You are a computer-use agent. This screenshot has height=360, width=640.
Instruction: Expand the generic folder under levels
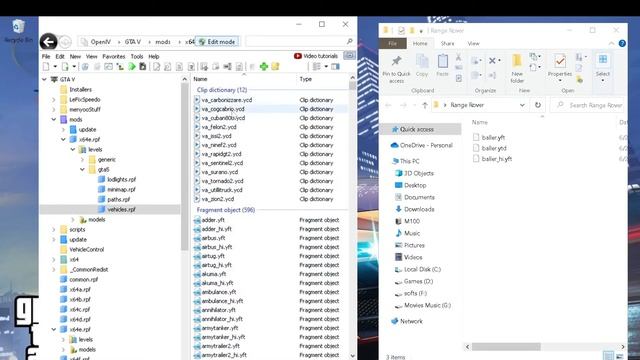click(x=82, y=159)
